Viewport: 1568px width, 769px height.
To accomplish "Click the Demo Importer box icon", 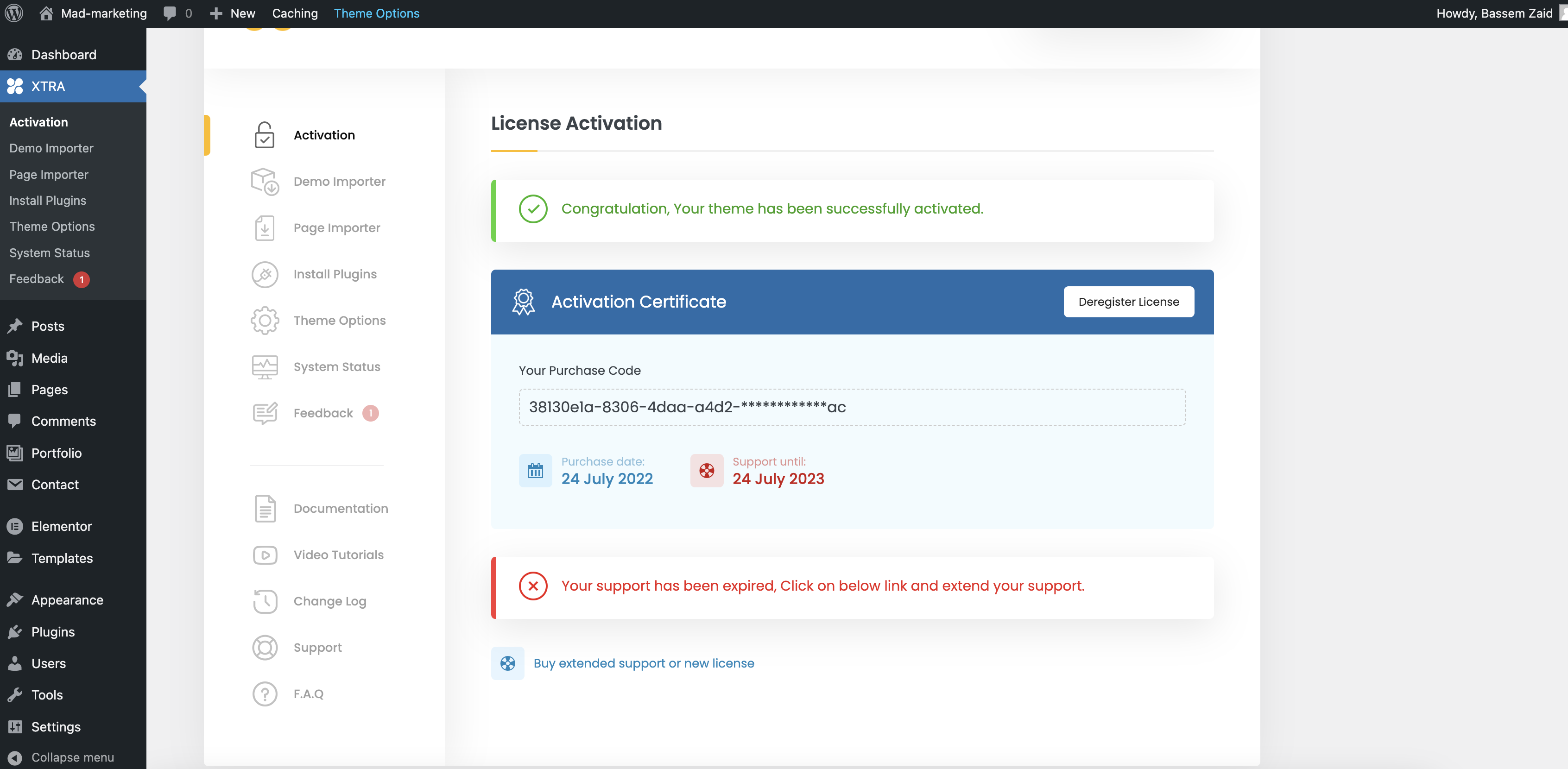I will (265, 181).
